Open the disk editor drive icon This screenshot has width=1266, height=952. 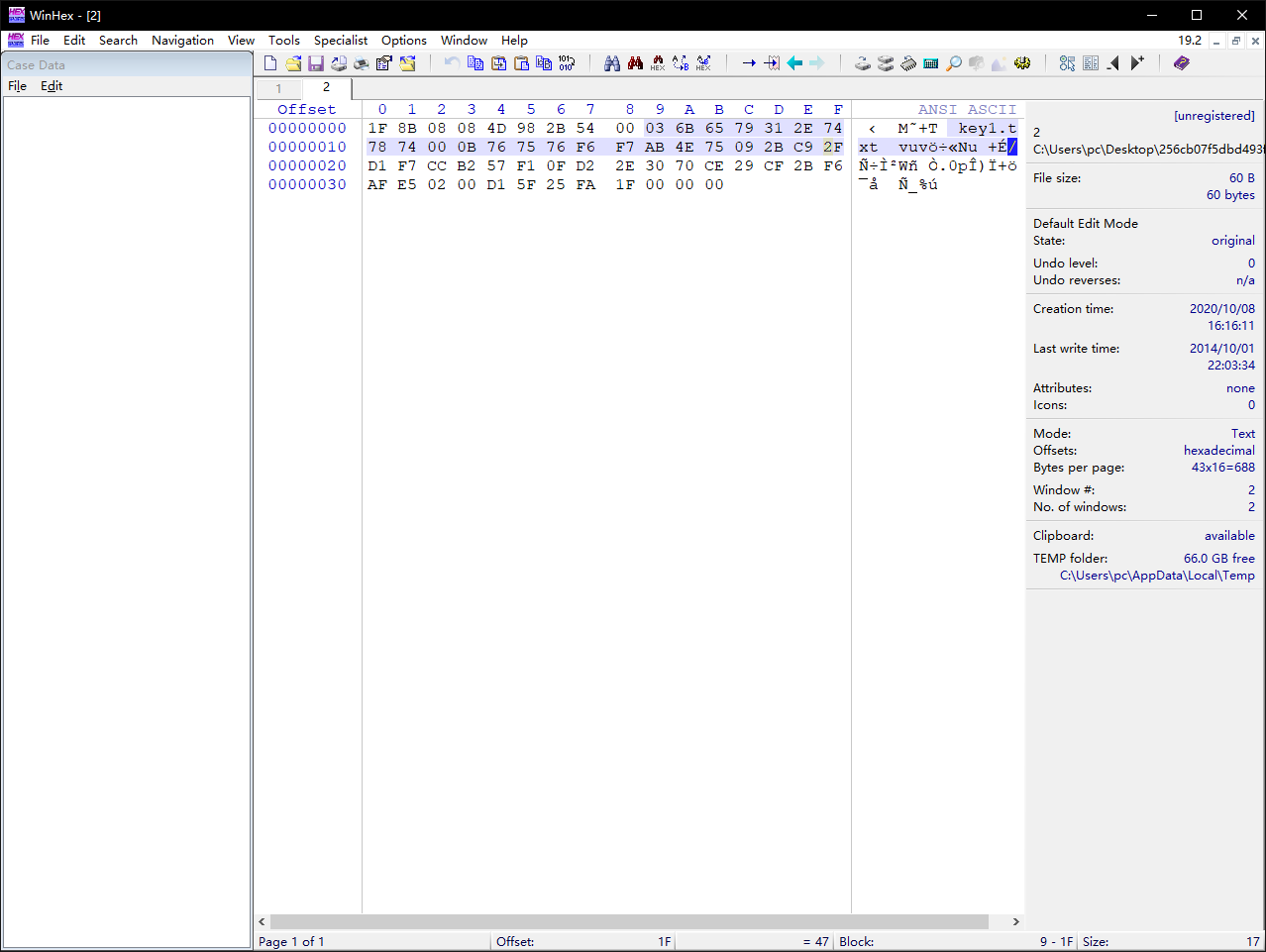coord(861,62)
